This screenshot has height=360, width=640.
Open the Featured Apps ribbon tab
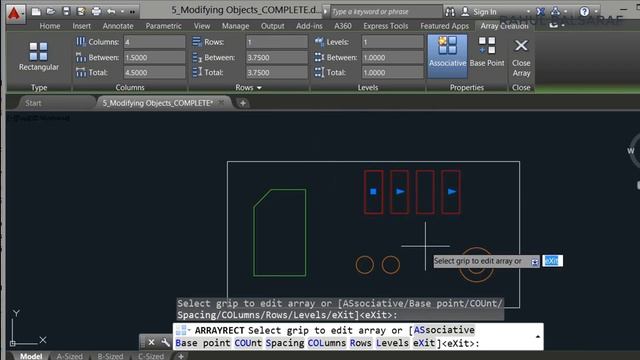pyautogui.click(x=444, y=26)
